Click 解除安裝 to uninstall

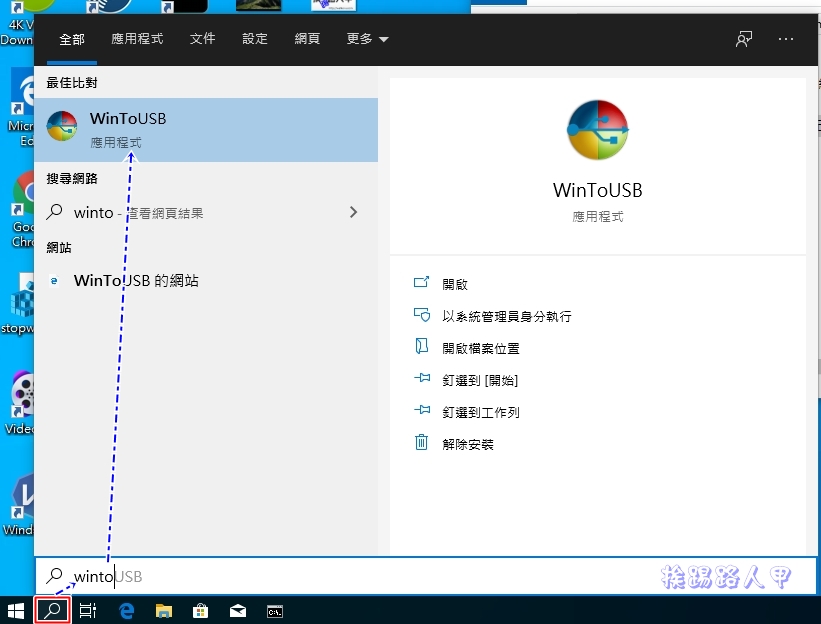(x=468, y=444)
